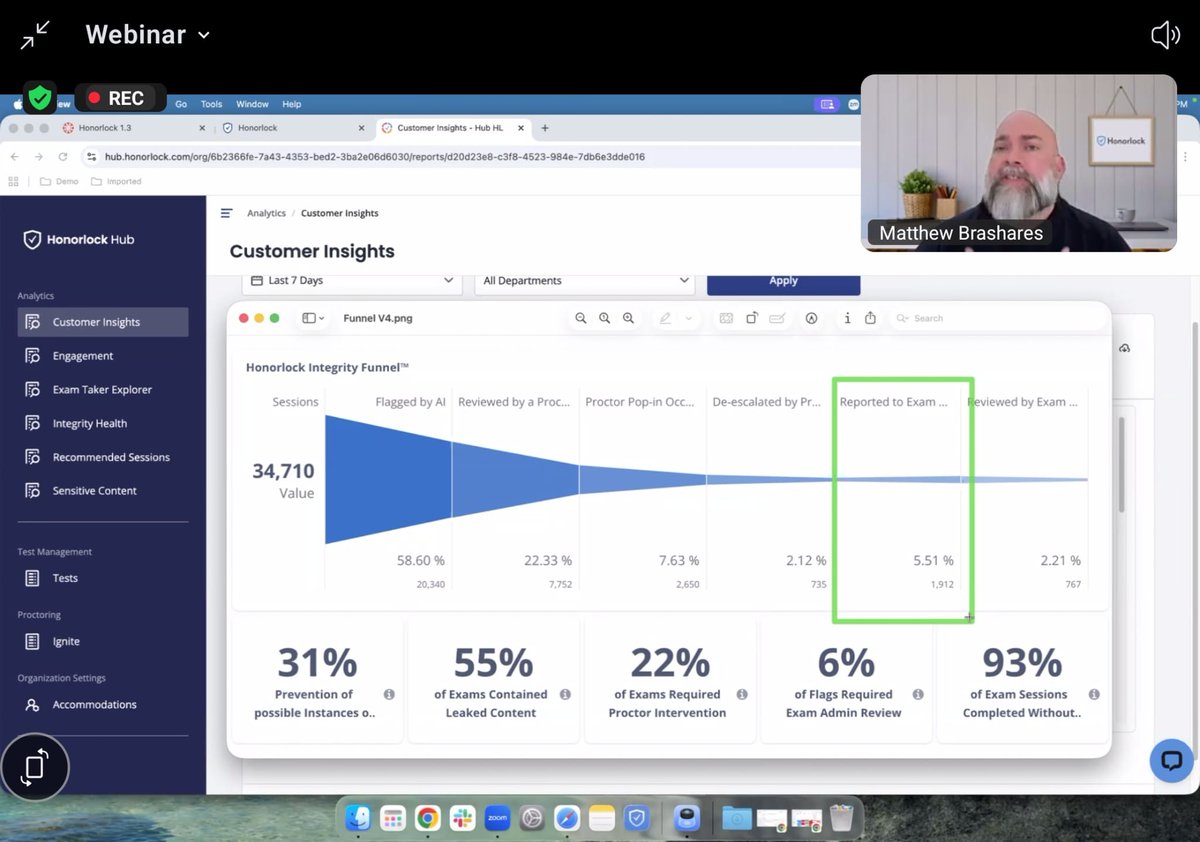Show the Markup toolbar in Preview

[812, 318]
